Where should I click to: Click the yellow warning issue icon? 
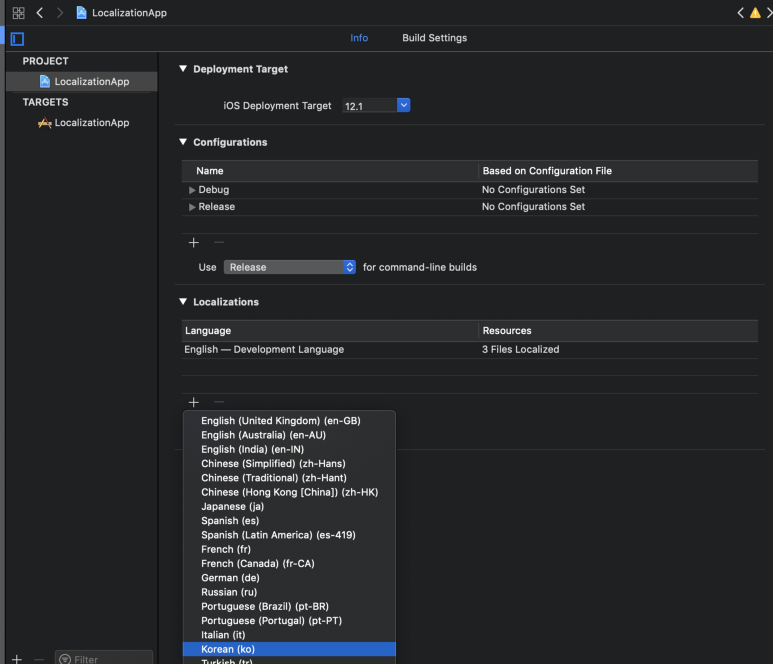point(755,13)
